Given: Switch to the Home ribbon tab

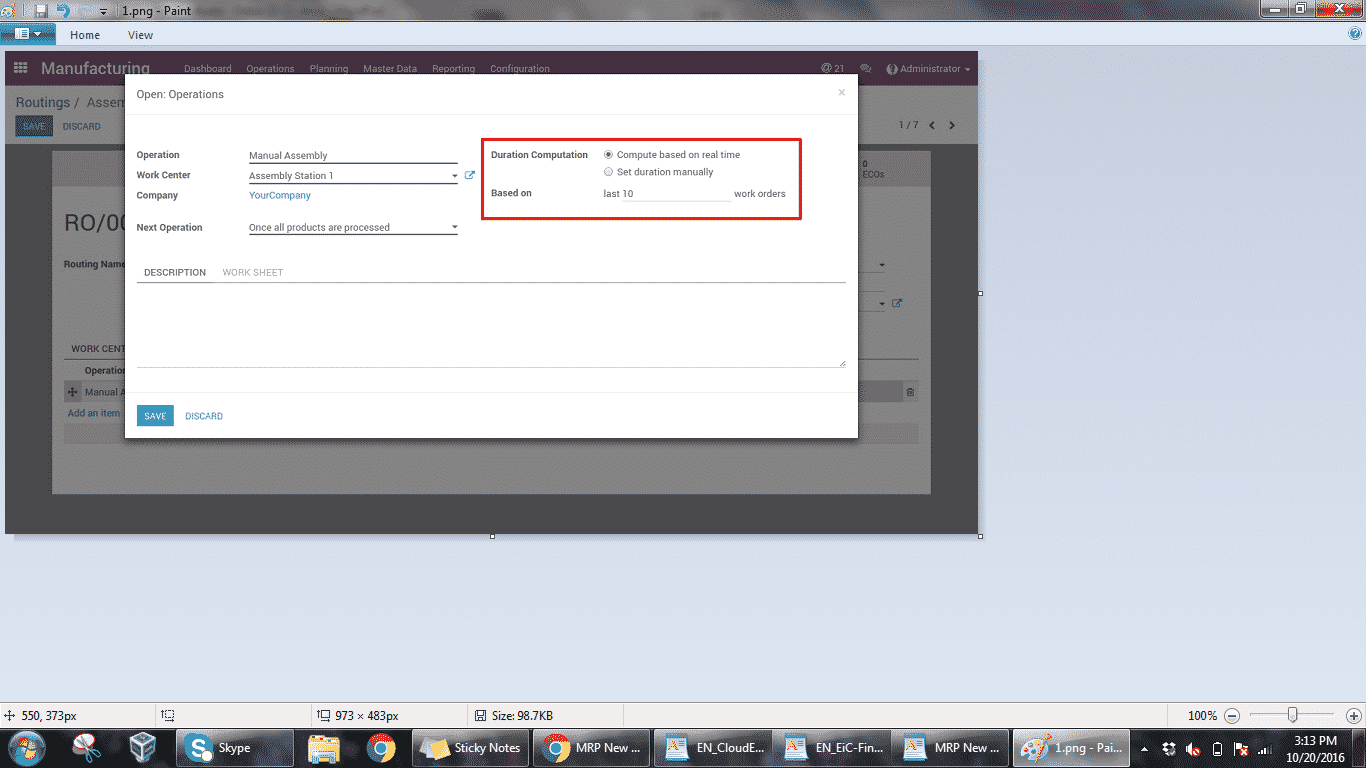Looking at the screenshot, I should [85, 35].
